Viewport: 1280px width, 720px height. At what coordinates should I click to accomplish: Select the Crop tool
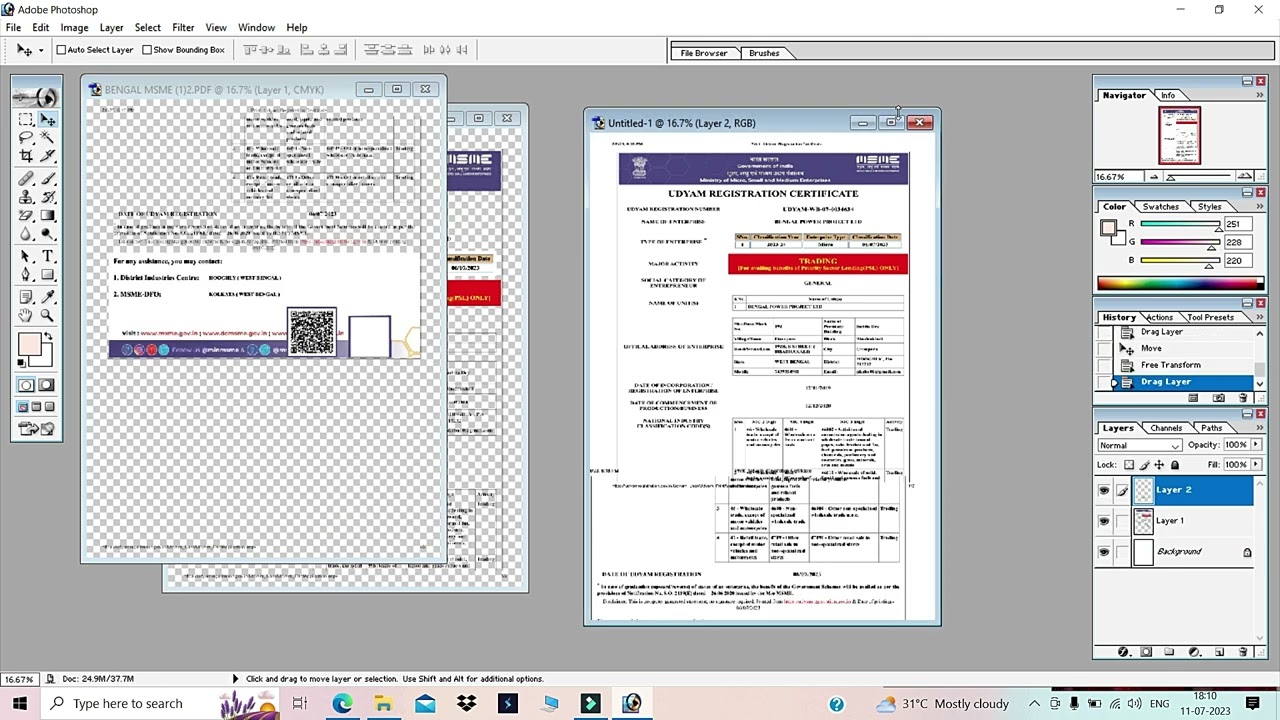click(25, 156)
